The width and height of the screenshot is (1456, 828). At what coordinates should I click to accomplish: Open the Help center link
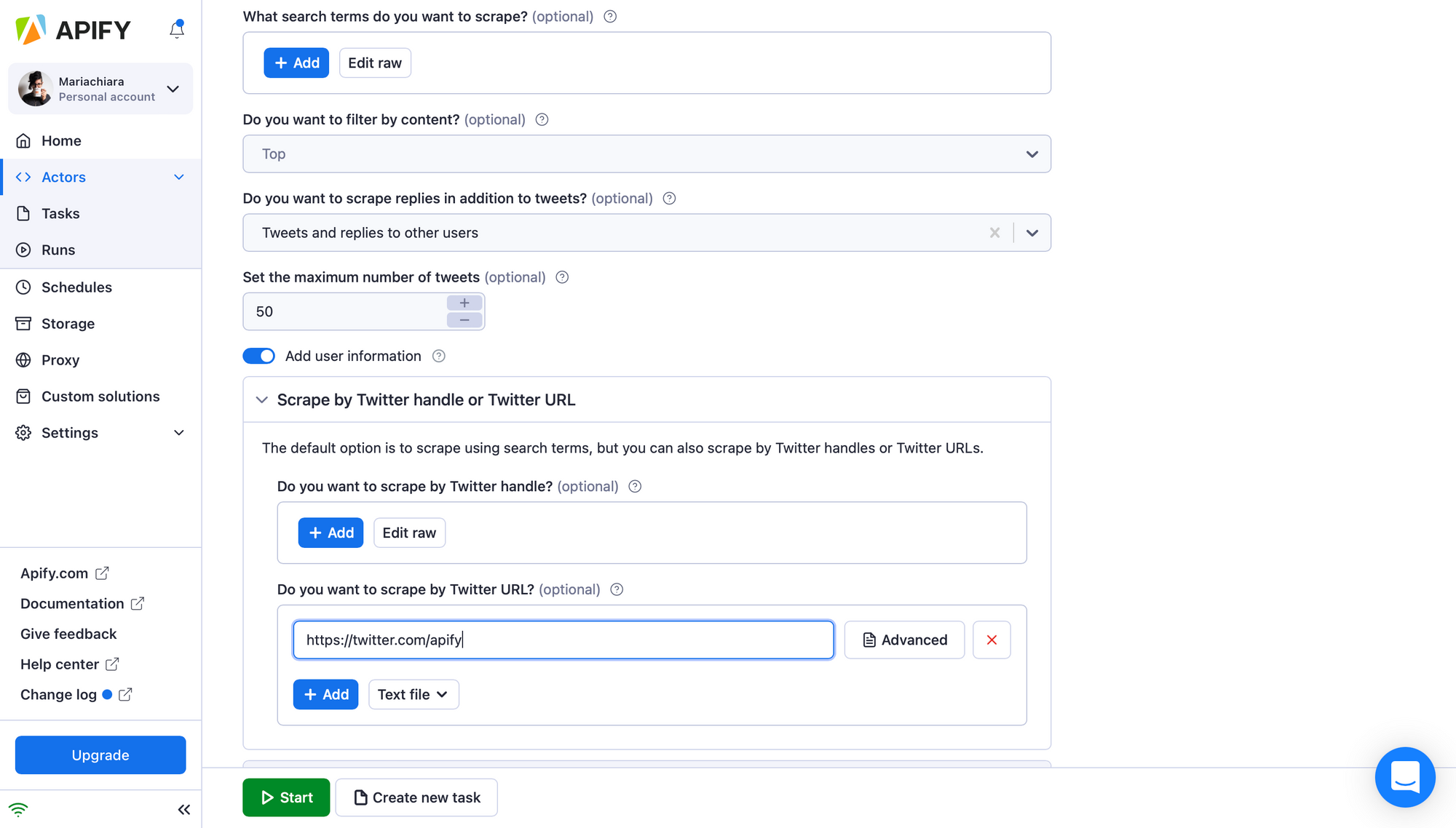pos(69,664)
